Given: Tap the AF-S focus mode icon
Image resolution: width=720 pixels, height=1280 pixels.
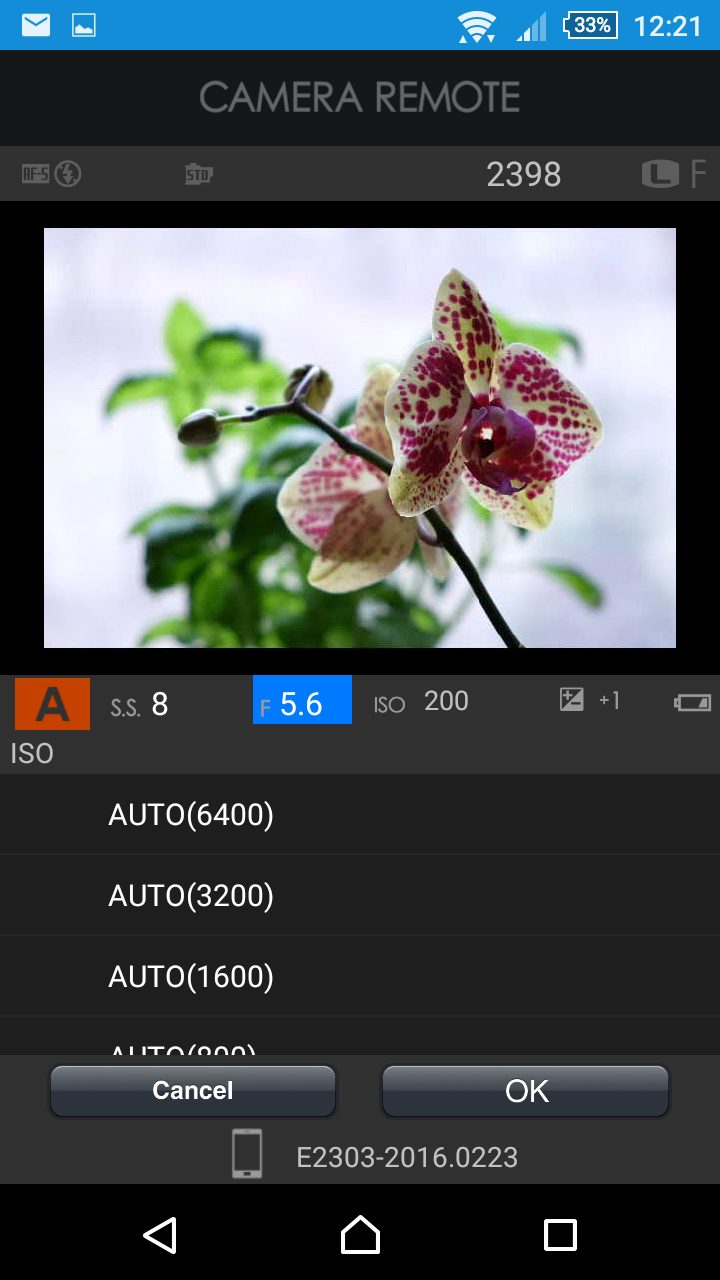Looking at the screenshot, I should tap(36, 174).
